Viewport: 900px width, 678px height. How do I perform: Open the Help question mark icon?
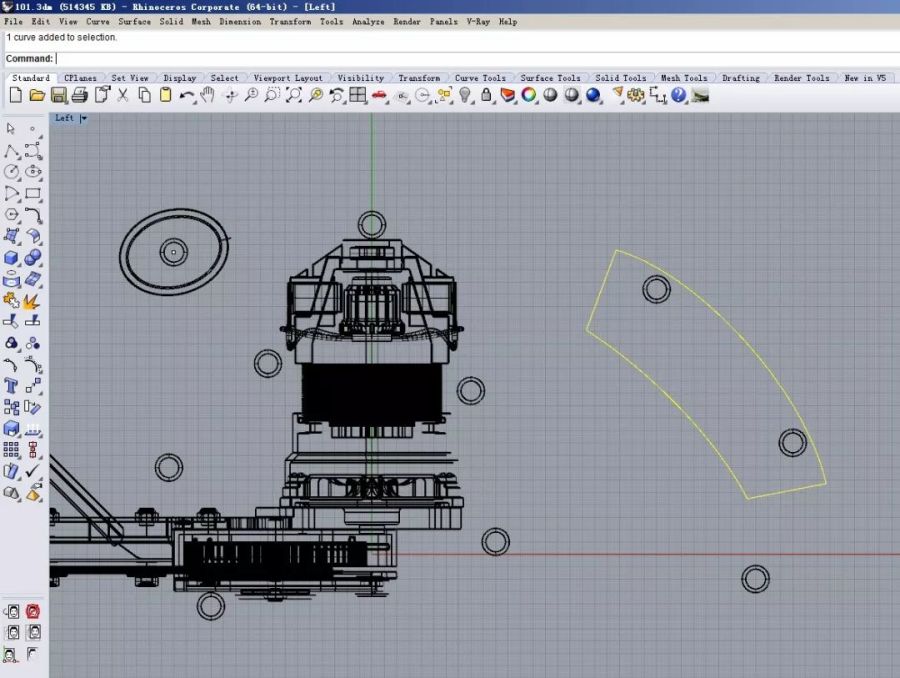[x=679, y=95]
